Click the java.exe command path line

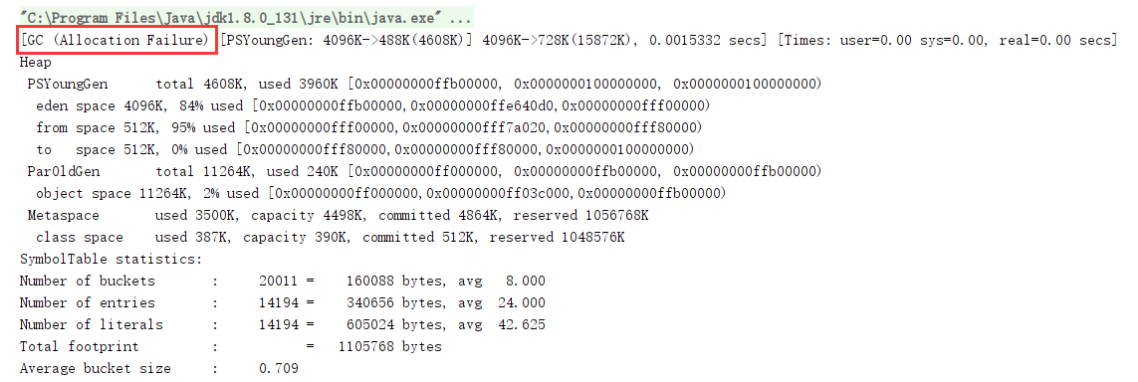coord(245,17)
